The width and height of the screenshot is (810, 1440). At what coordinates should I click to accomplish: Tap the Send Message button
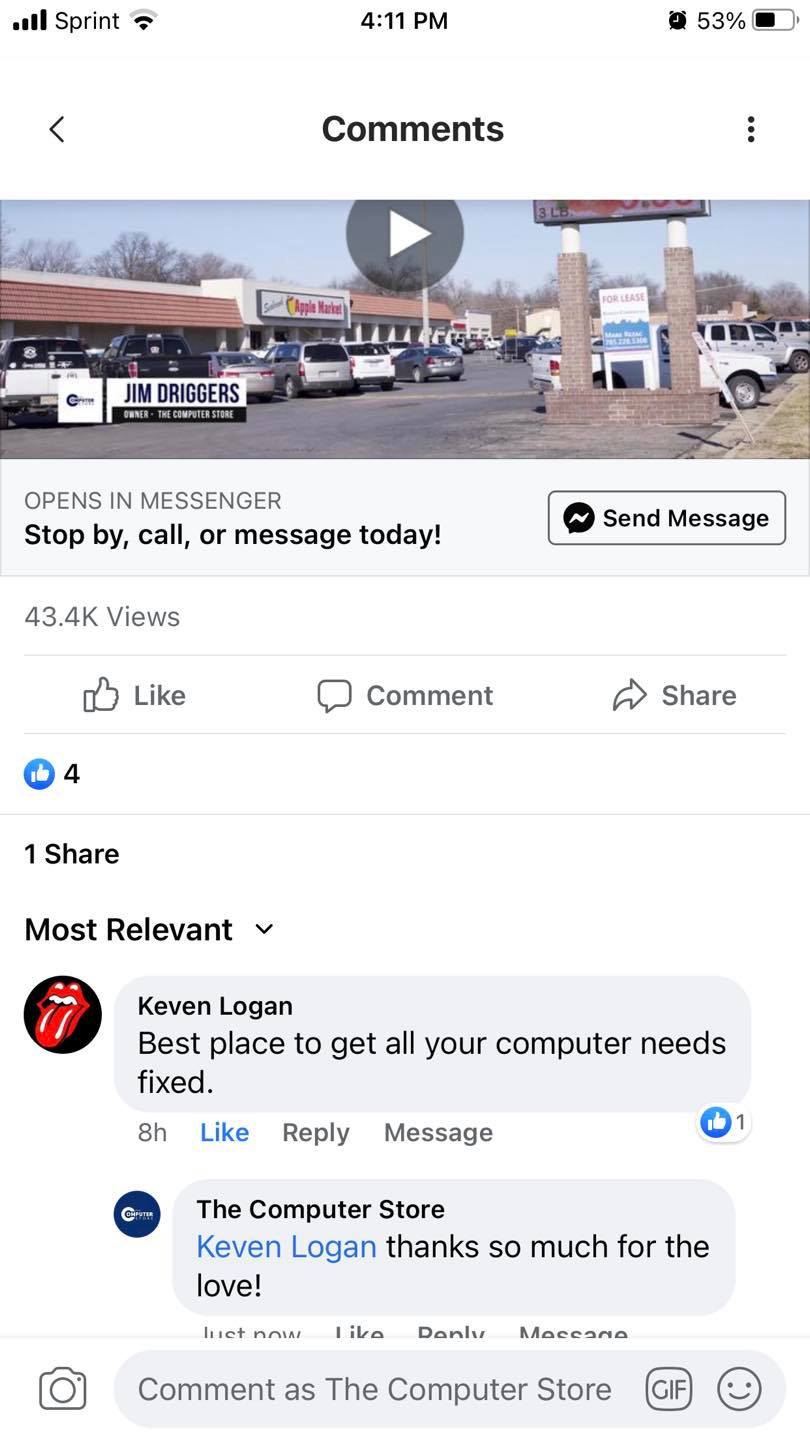click(667, 518)
